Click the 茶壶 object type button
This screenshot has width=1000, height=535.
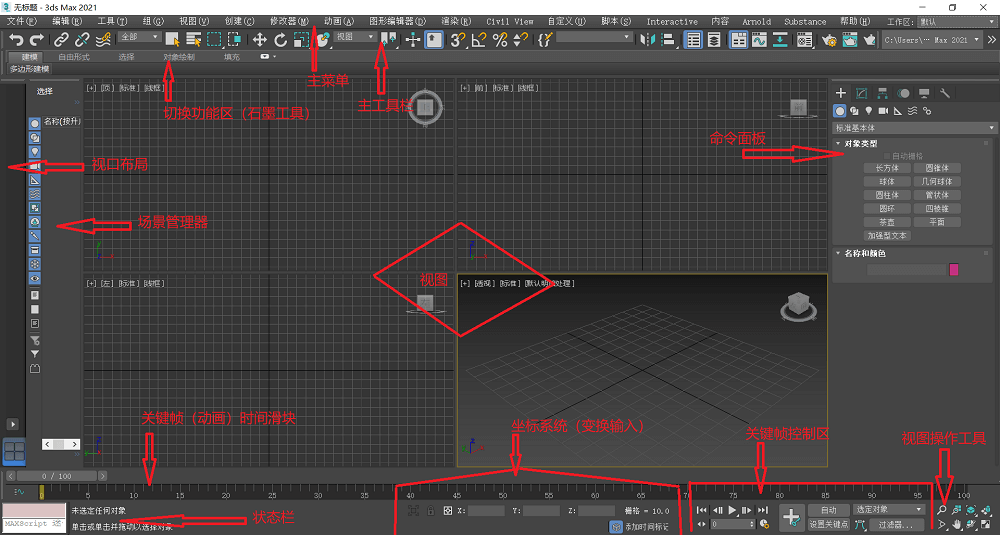[x=887, y=222]
